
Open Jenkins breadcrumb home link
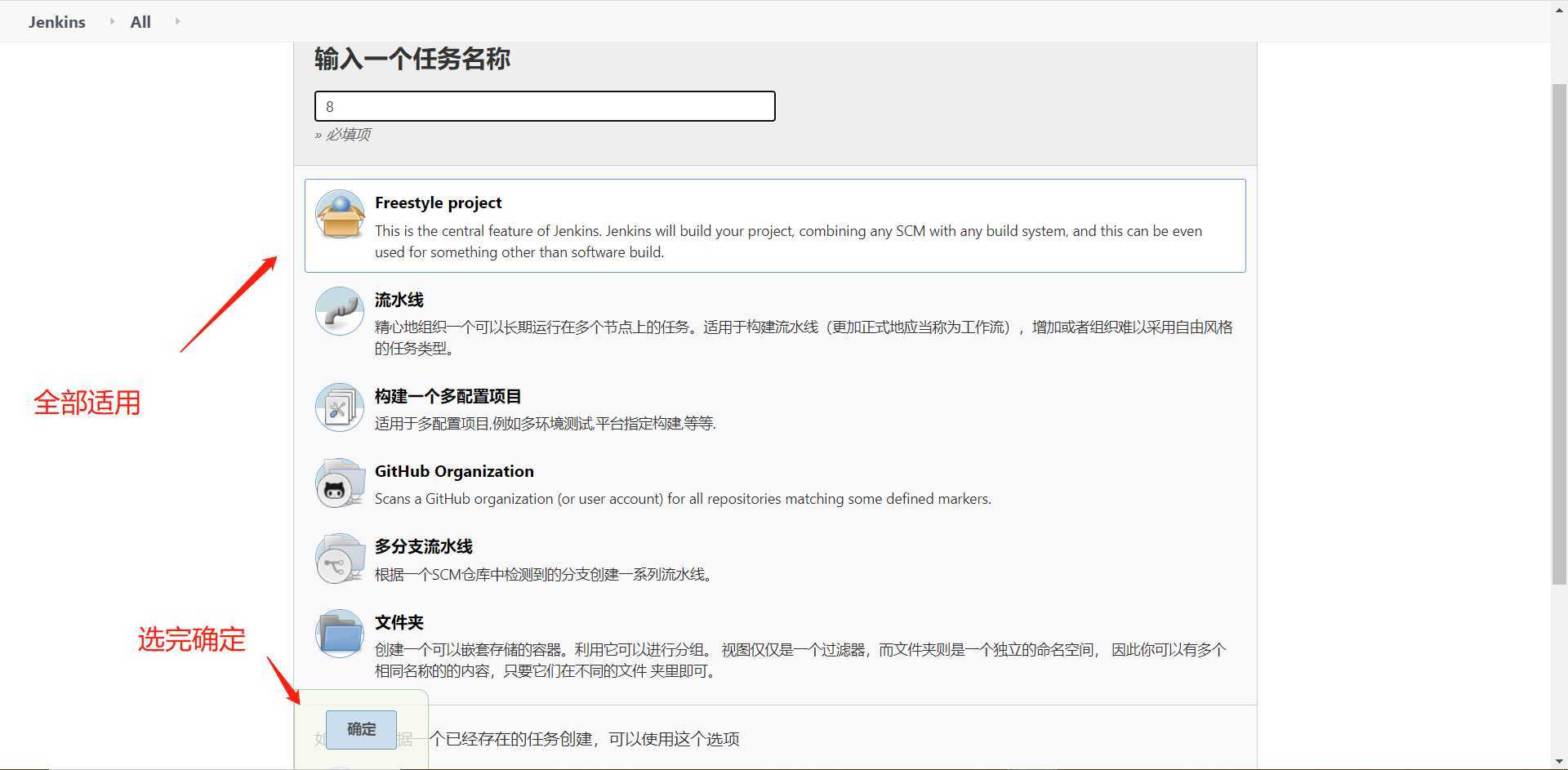56,22
